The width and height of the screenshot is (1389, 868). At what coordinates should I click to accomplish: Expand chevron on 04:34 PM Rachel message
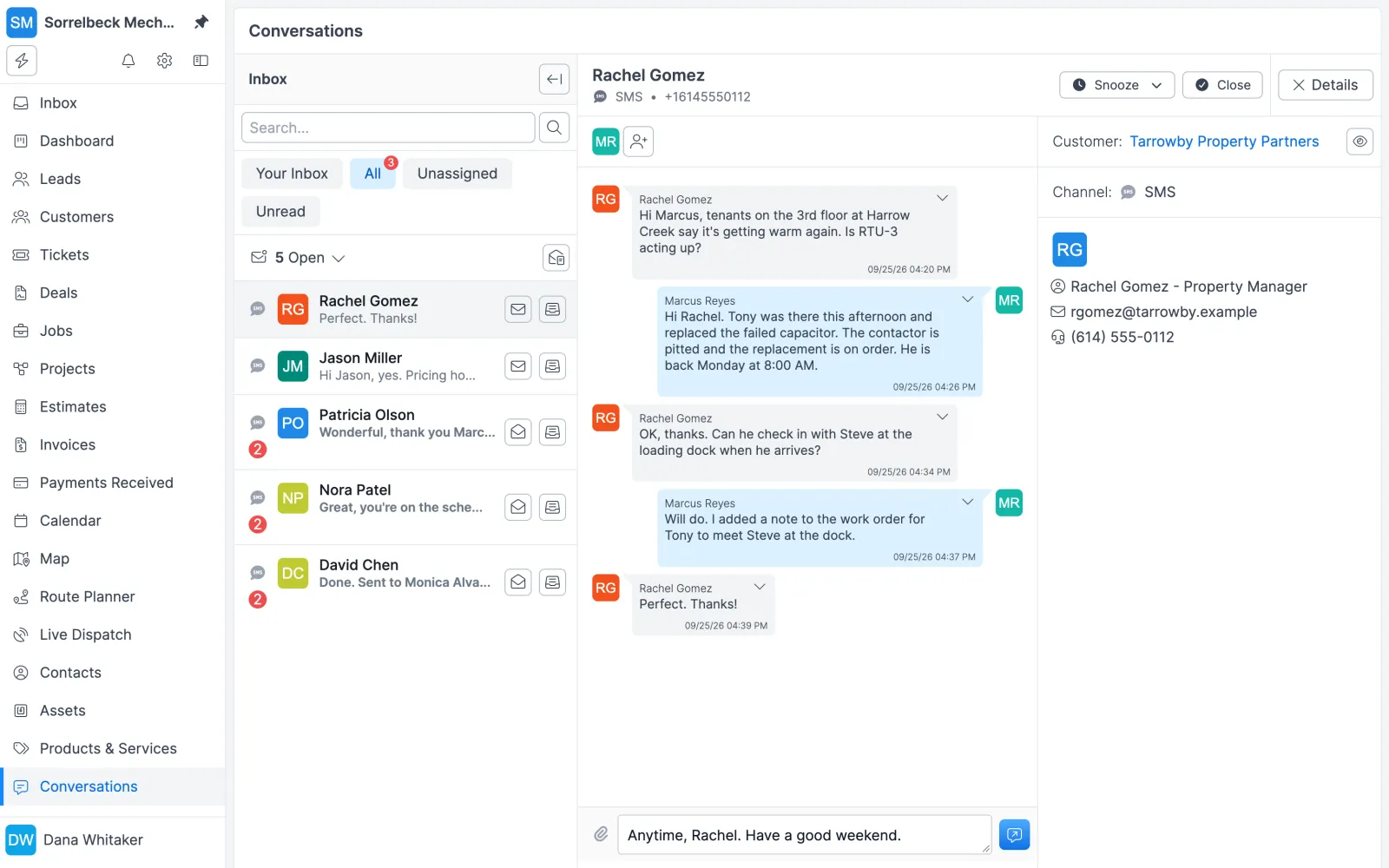point(942,418)
